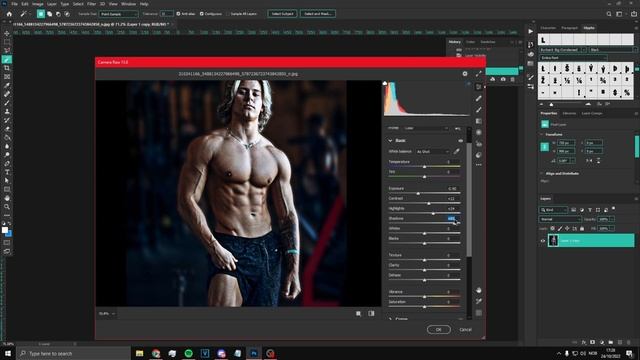Click the Highlights slider handle
Viewport: 640px width, 360px height.
tap(433, 213)
